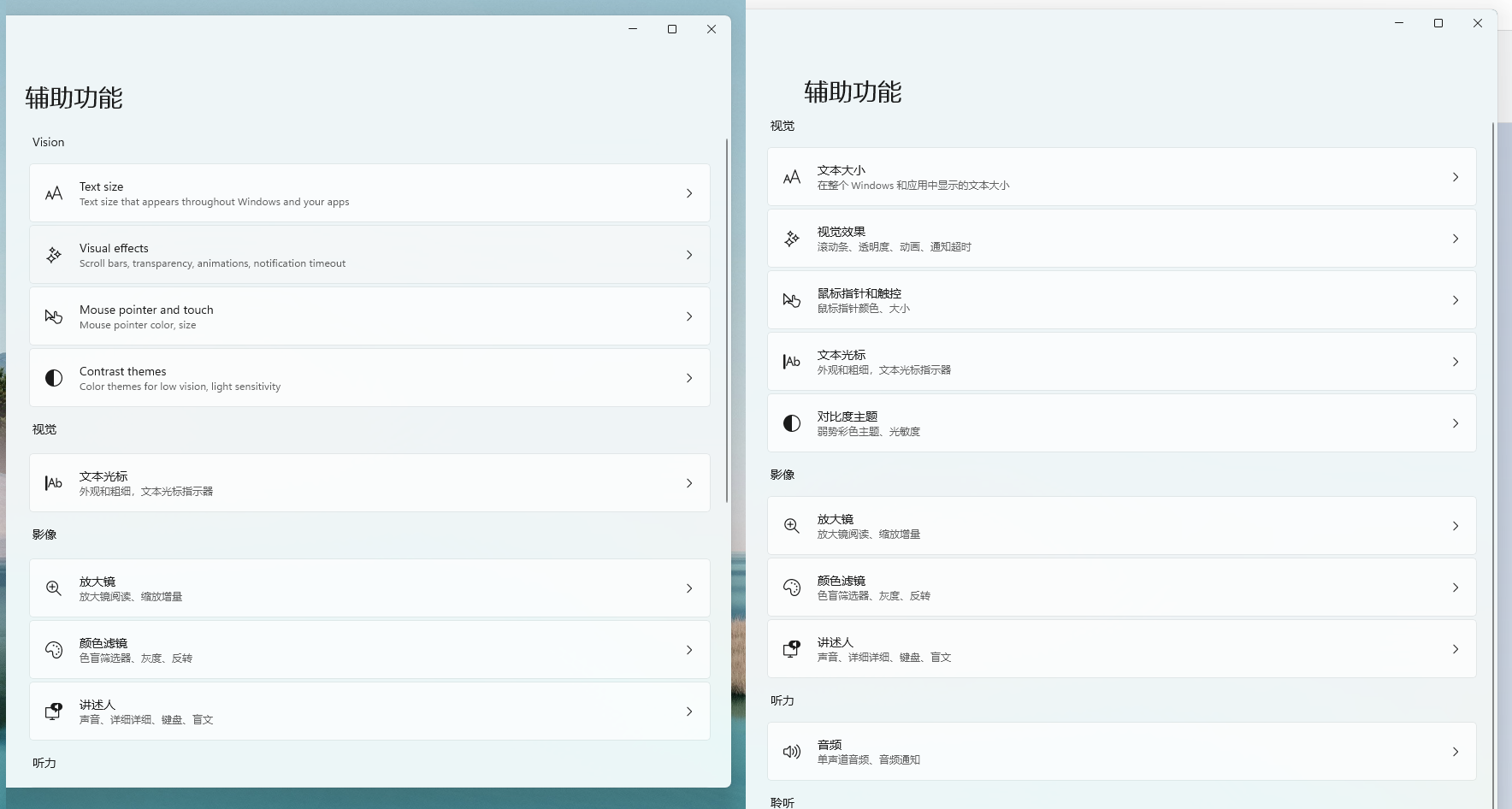This screenshot has width=1512, height=809.
Task: Open Mouse pointer and touch label
Action: tap(146, 310)
